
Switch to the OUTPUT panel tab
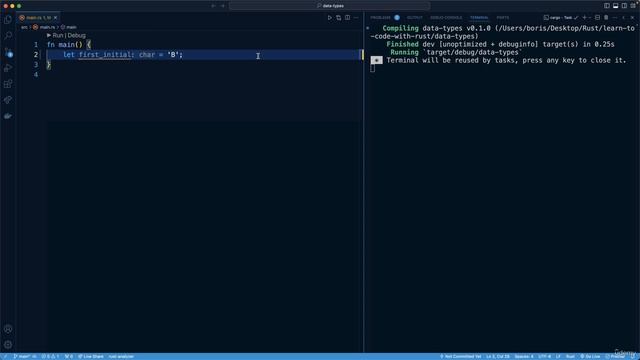pyautogui.click(x=415, y=18)
